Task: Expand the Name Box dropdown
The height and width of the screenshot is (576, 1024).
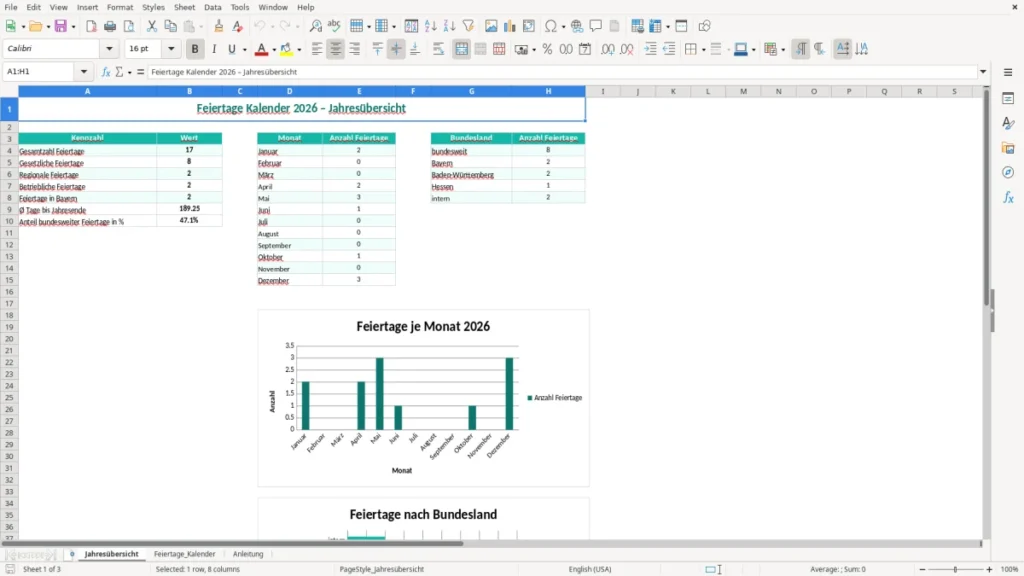Action: tap(84, 72)
